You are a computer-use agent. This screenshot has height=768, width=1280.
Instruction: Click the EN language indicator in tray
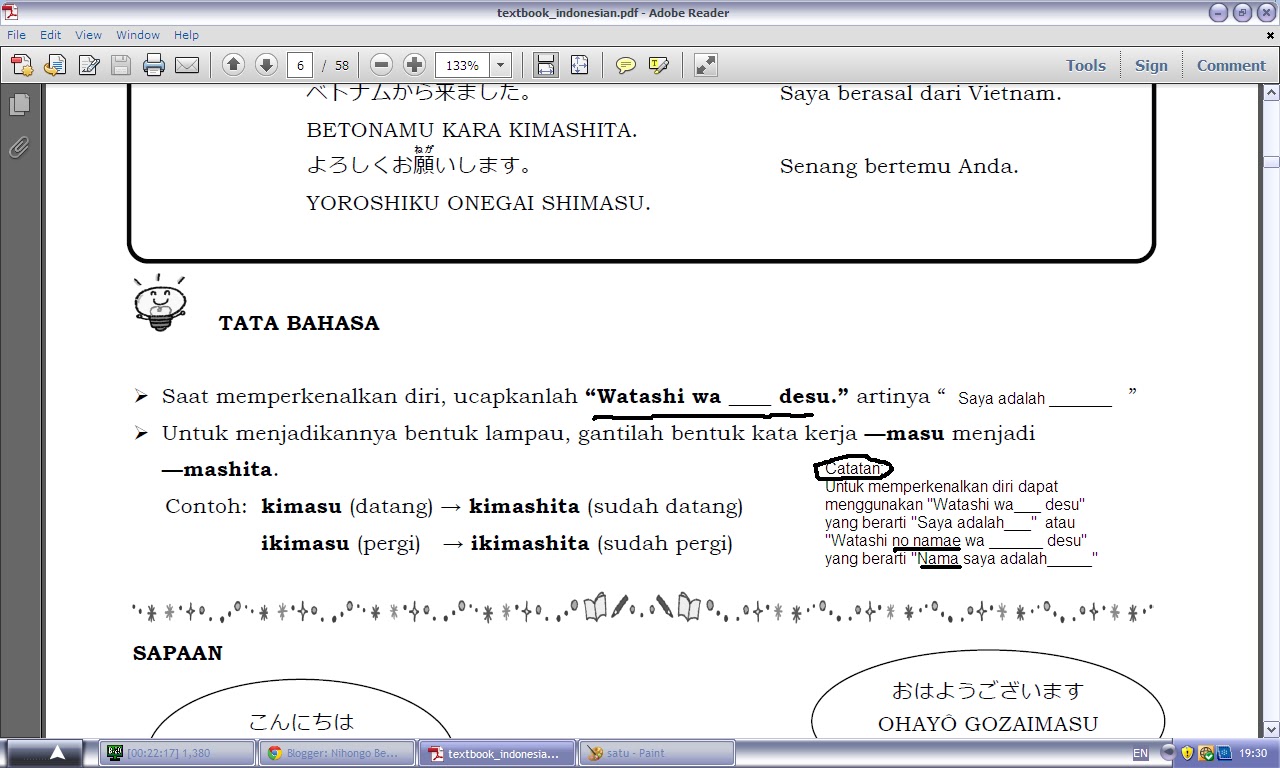[1141, 753]
